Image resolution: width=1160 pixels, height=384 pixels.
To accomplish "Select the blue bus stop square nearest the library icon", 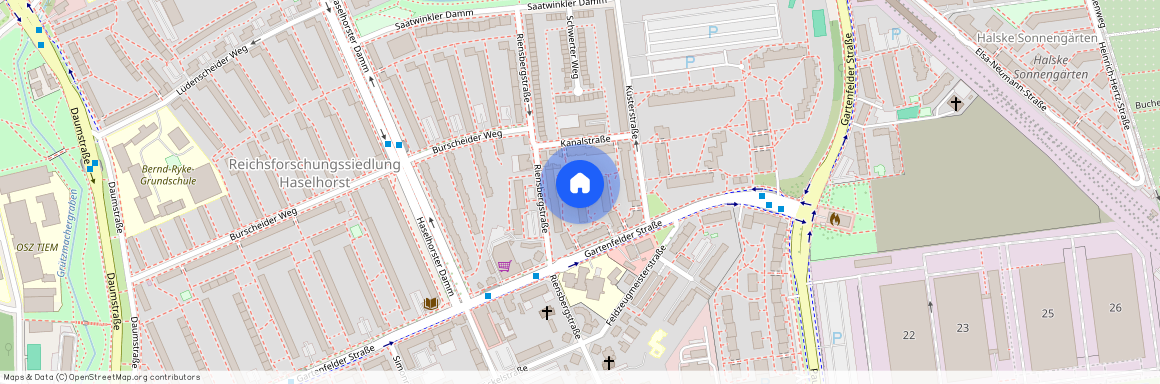I will tap(488, 296).
